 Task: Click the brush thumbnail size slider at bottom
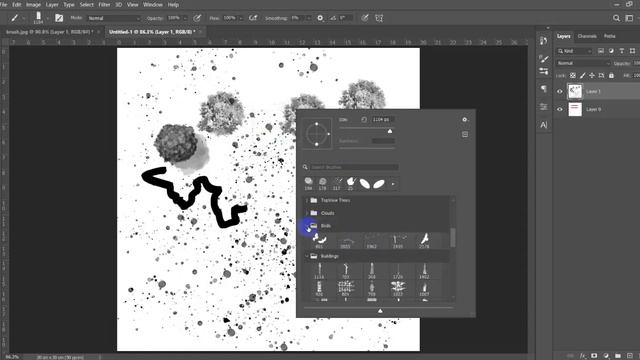380,311
